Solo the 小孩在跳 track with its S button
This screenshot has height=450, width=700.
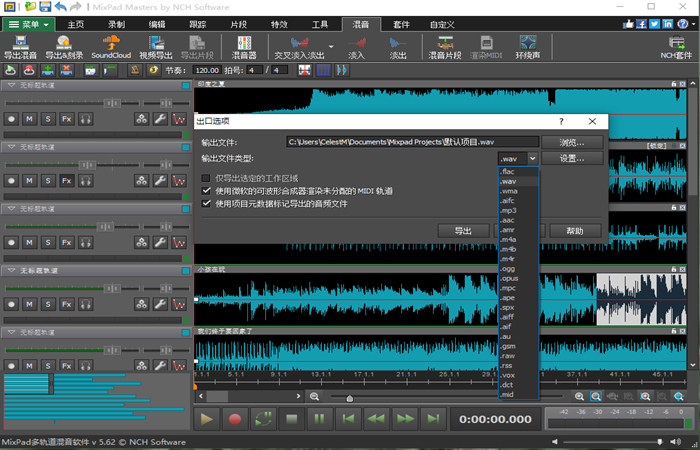click(x=48, y=304)
